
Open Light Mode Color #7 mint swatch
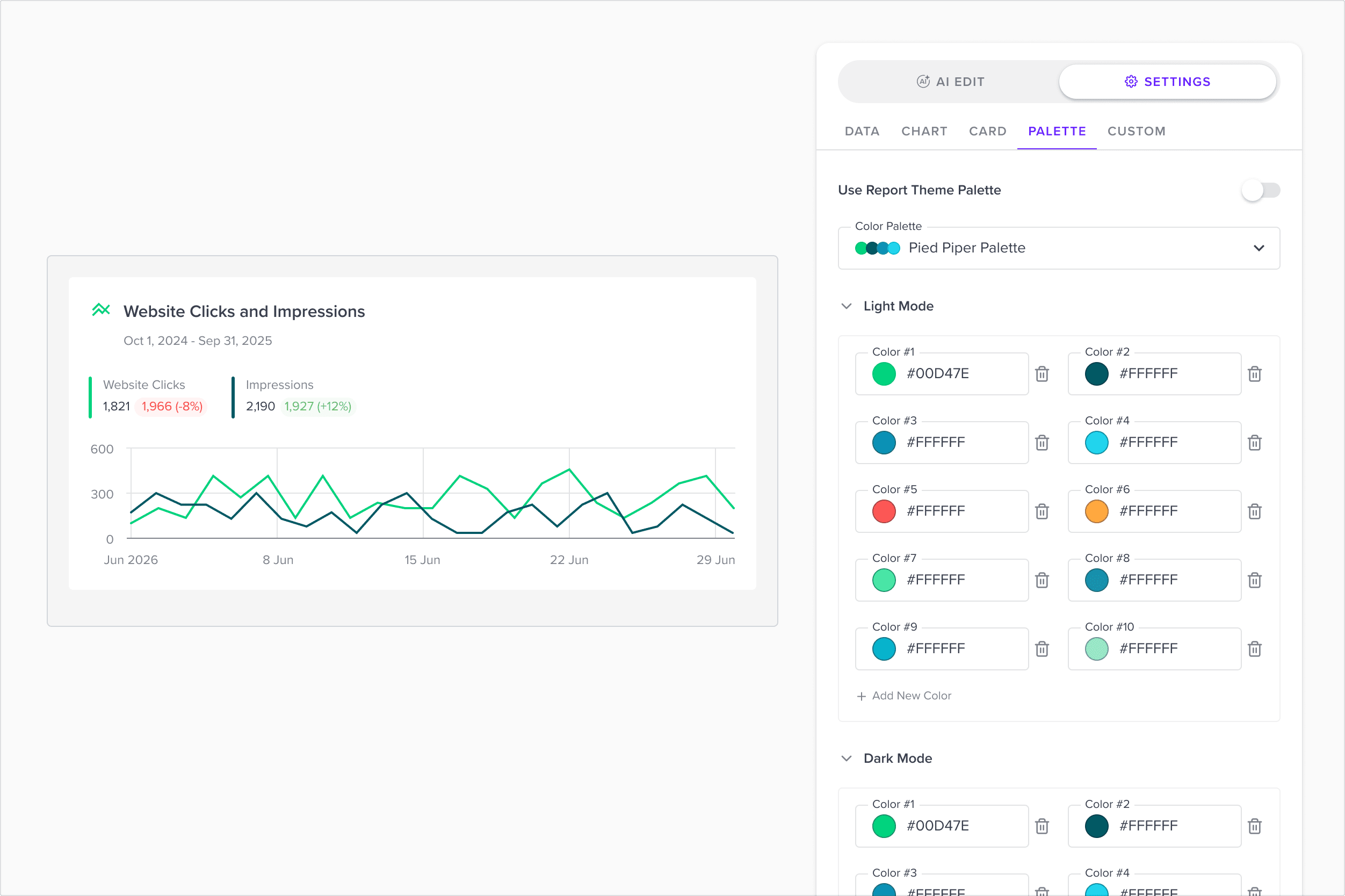point(884,580)
